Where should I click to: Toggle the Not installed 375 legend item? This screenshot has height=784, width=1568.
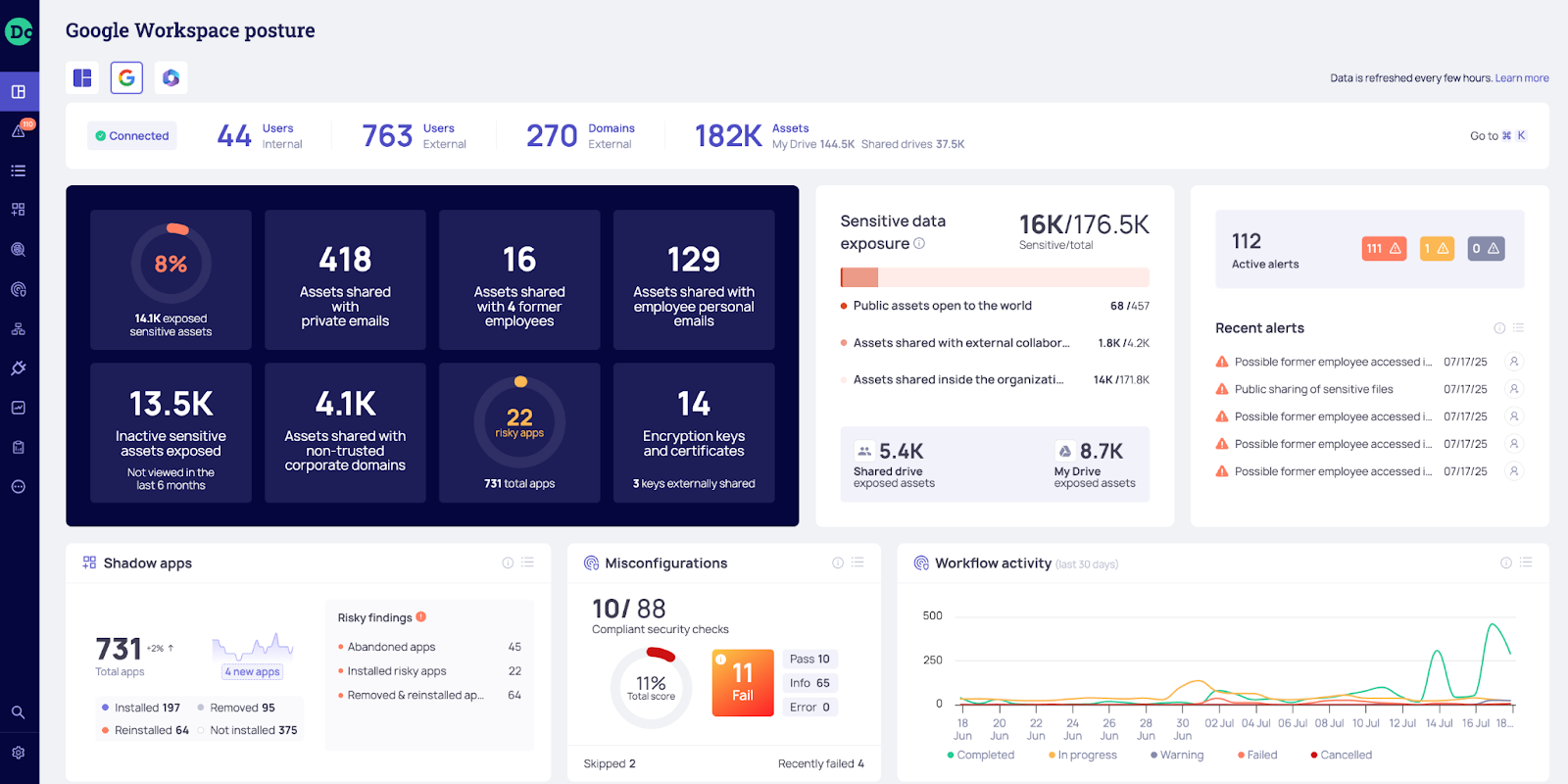247,730
